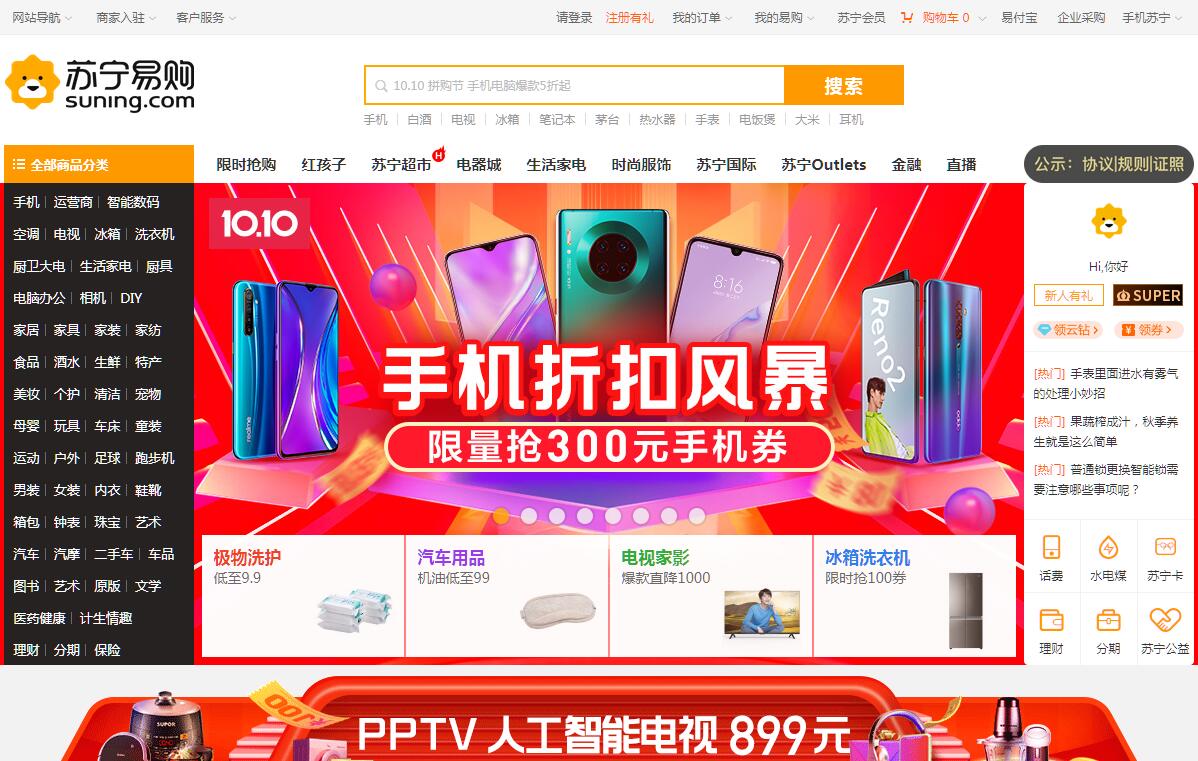Click the 苏宁卡 gift card icon

(x=1165, y=547)
